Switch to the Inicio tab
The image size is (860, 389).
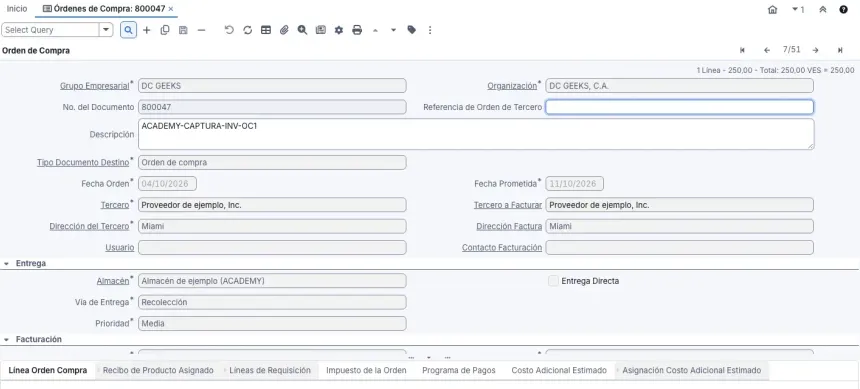click(17, 9)
